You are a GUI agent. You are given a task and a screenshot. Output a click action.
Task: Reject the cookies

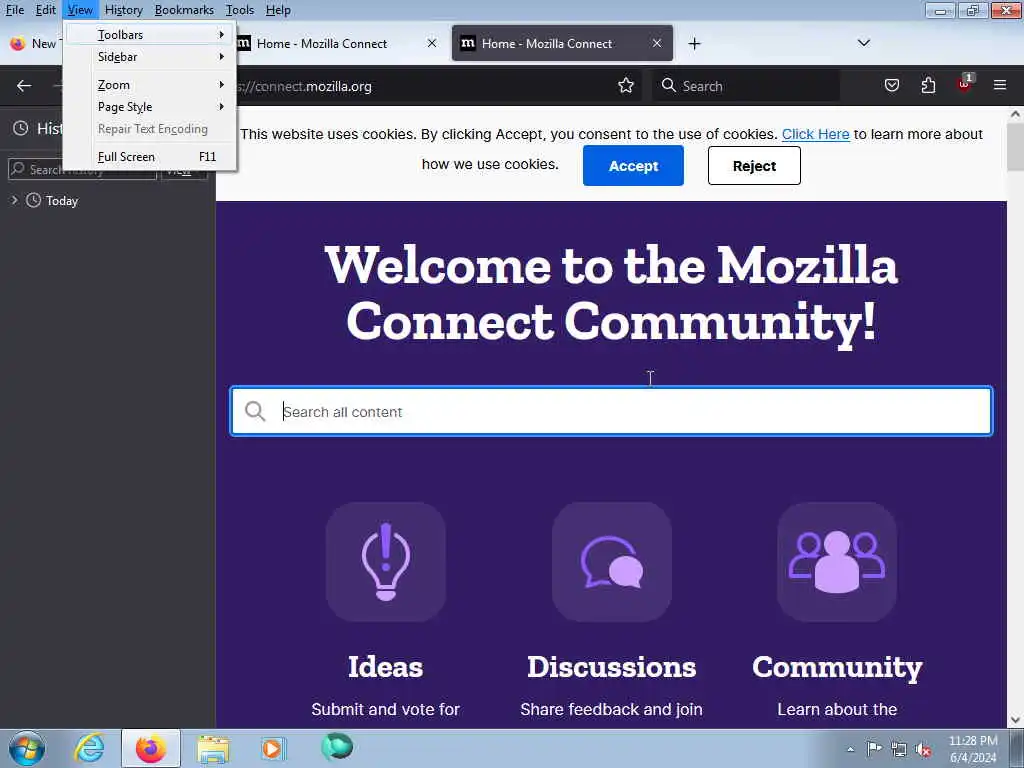tap(754, 166)
